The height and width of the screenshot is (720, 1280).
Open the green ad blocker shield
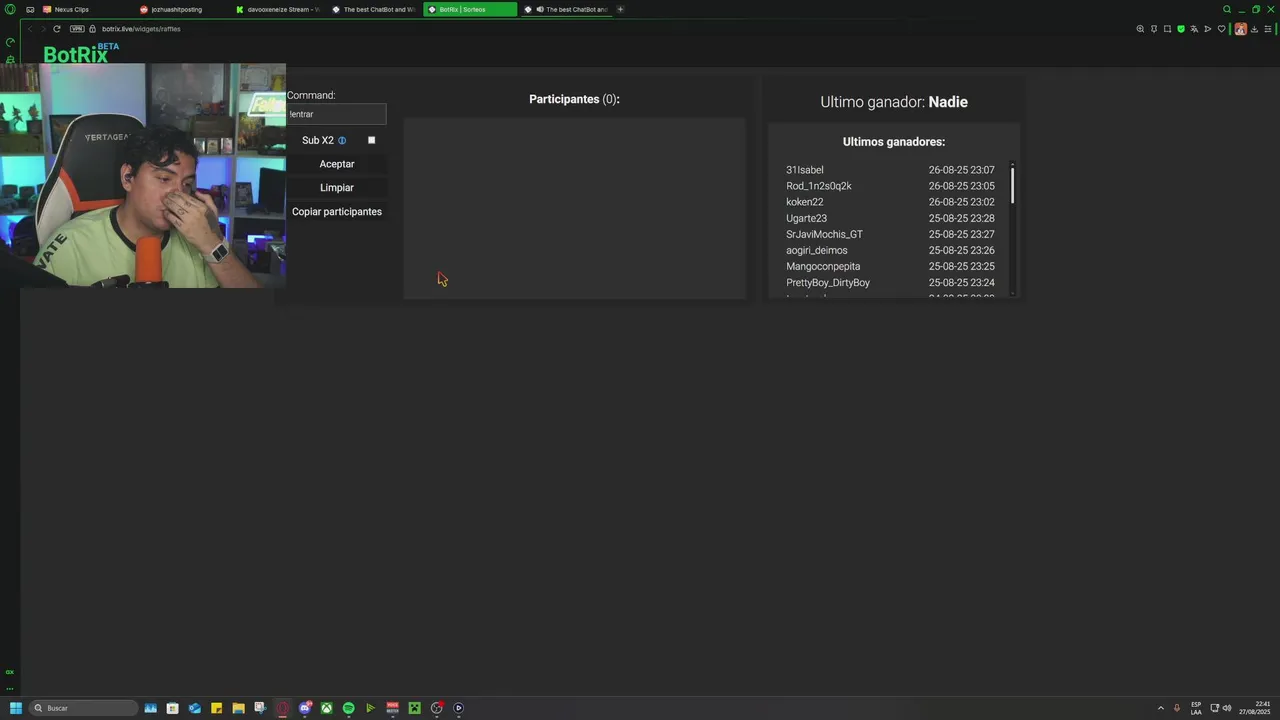pos(1181,29)
